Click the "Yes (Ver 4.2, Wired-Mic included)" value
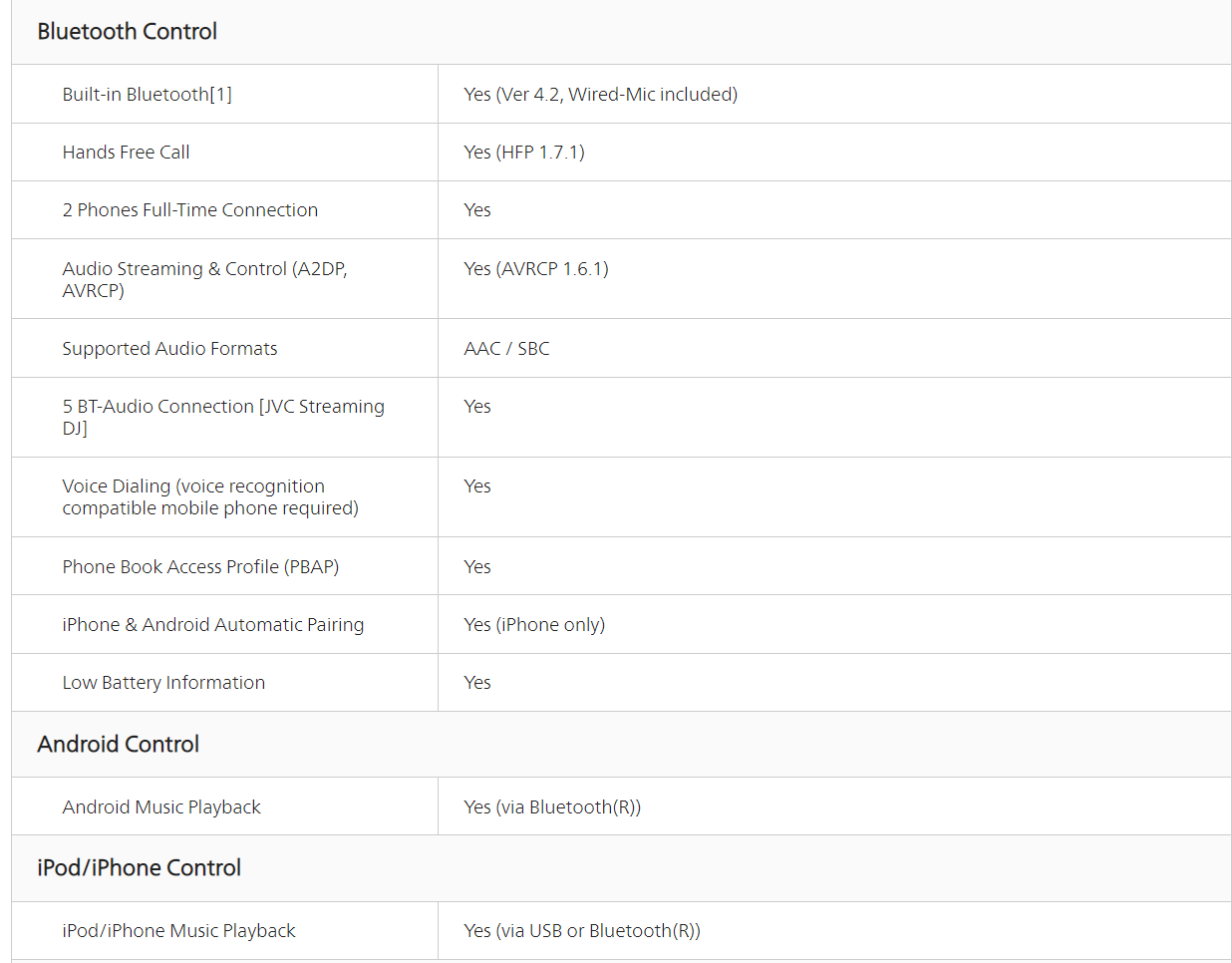 click(x=600, y=95)
